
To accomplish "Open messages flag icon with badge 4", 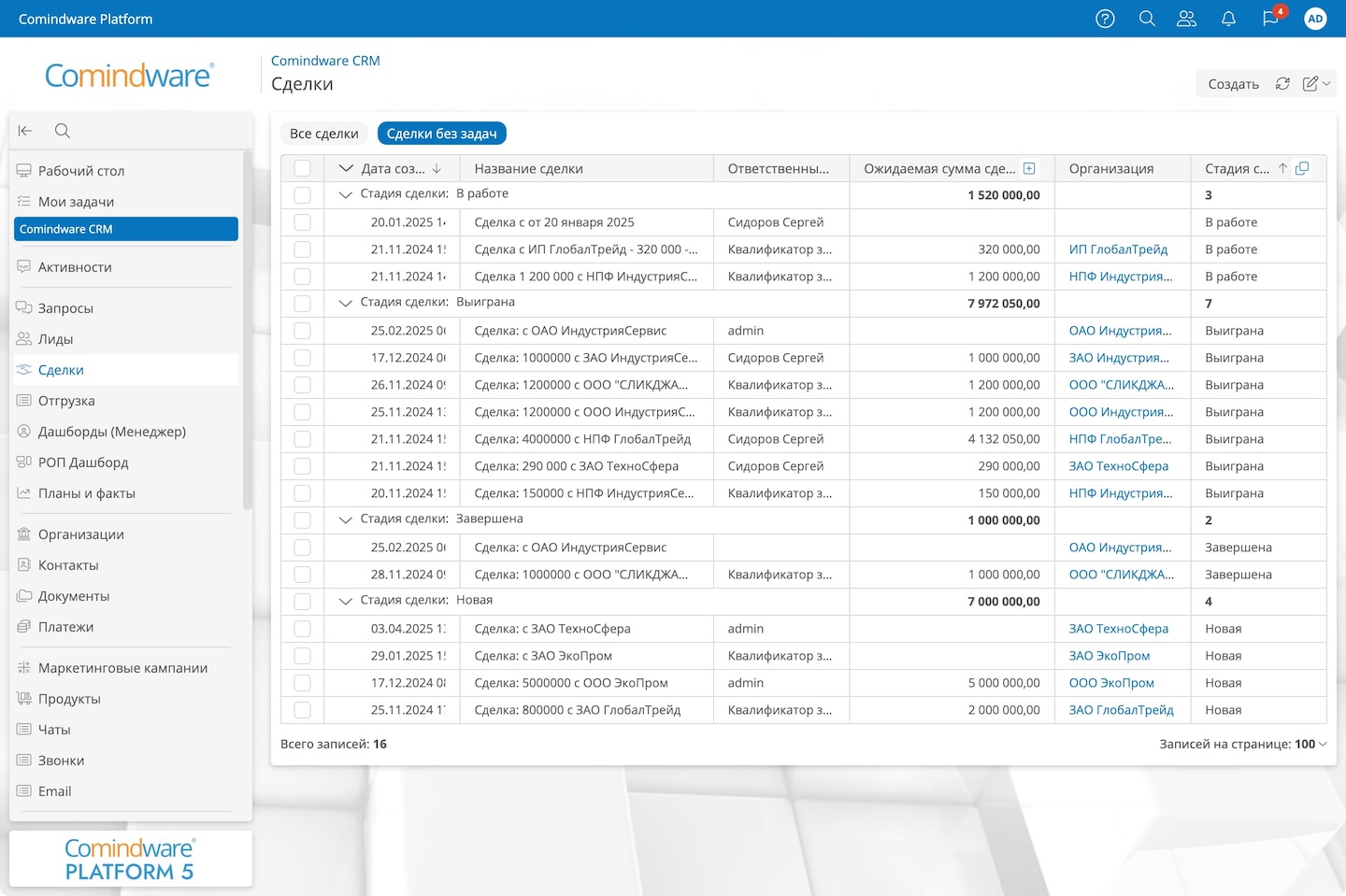I will (x=1272, y=17).
